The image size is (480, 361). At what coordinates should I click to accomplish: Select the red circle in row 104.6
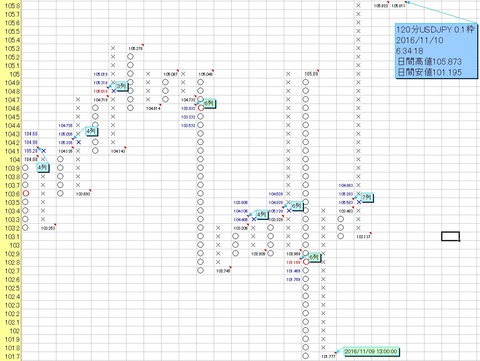point(201,108)
